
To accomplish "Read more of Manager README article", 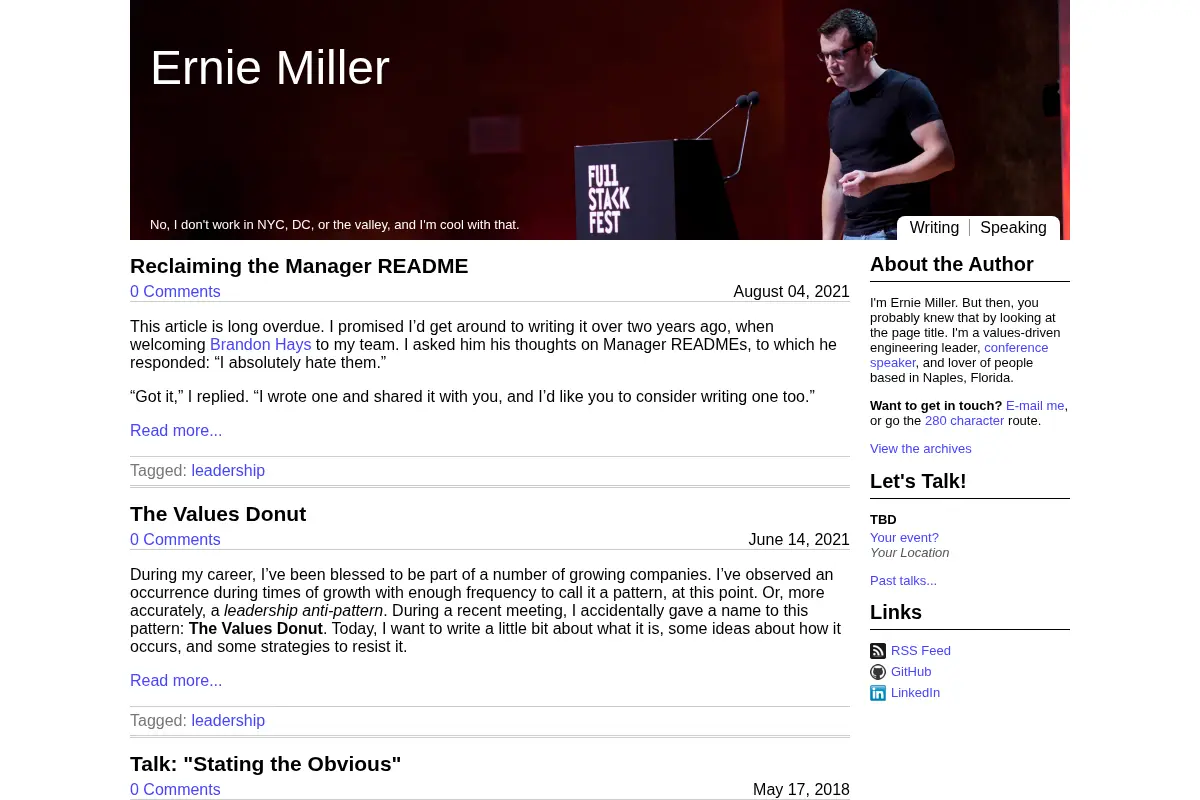I will [176, 431].
